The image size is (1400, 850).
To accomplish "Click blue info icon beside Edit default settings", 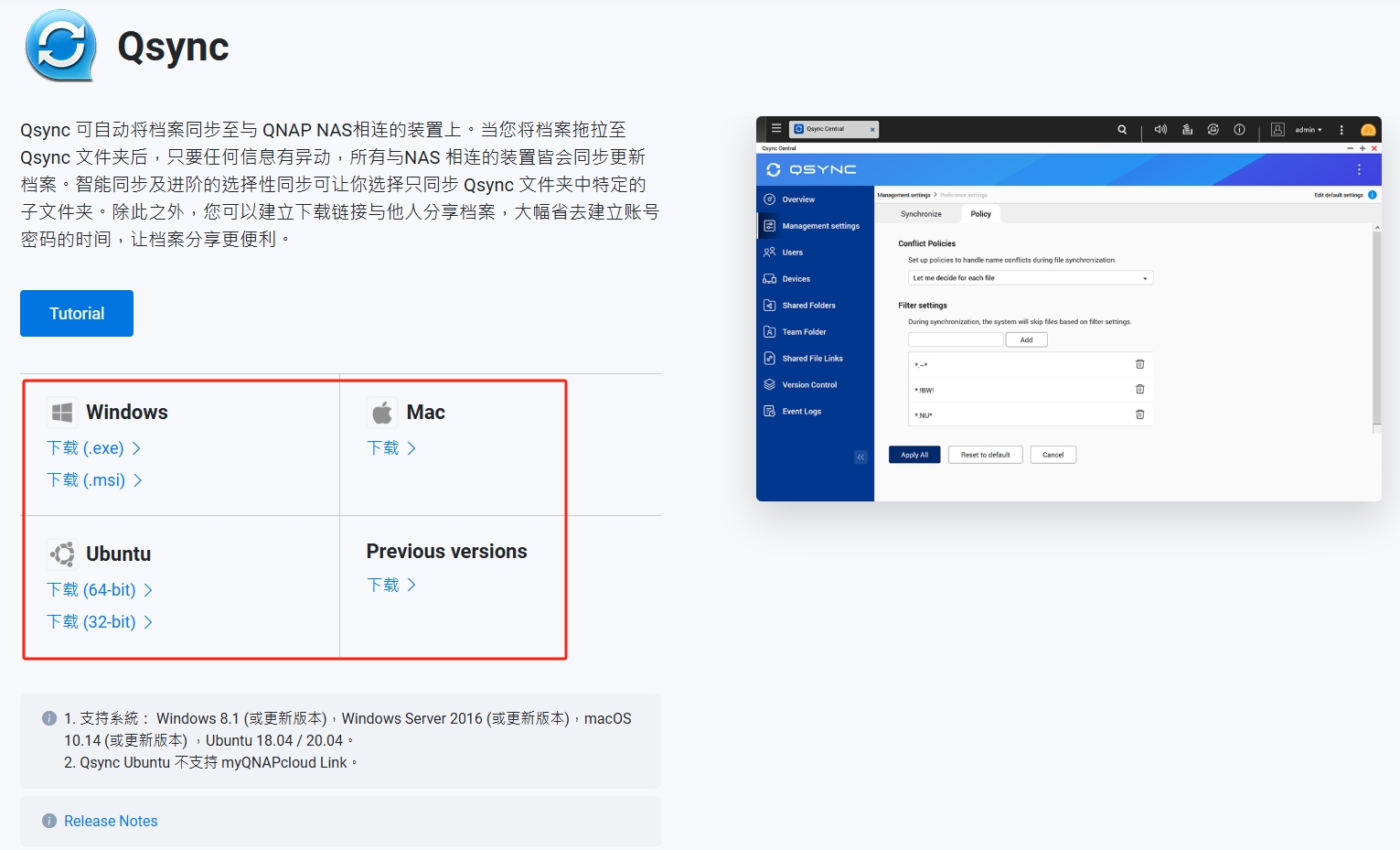I will click(1373, 195).
